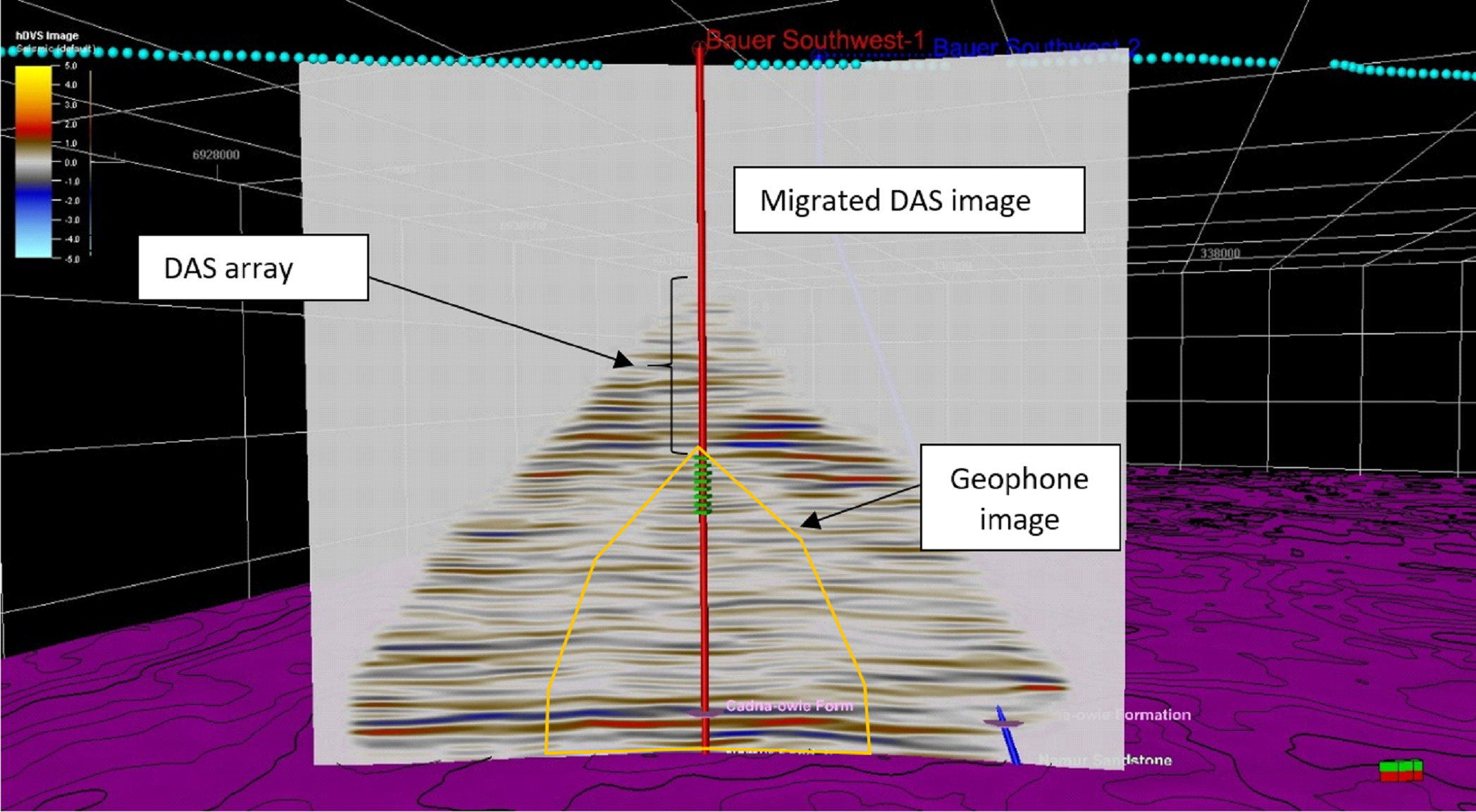Image resolution: width=1476 pixels, height=812 pixels.
Task: Select the blue Bauer Southwest-2 well label
Action: [x=1036, y=48]
